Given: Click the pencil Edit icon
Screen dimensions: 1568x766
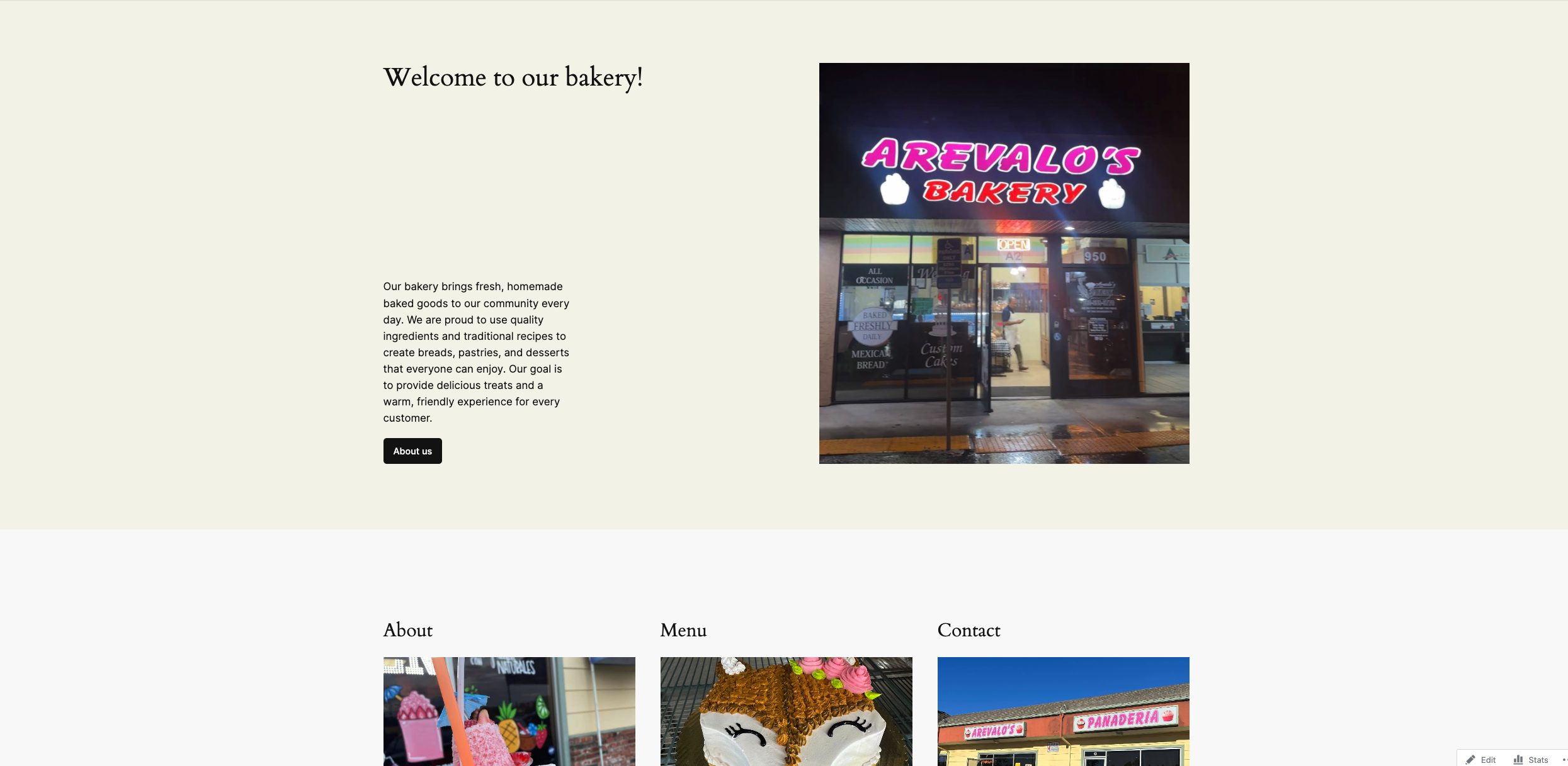Looking at the screenshot, I should [1470, 760].
